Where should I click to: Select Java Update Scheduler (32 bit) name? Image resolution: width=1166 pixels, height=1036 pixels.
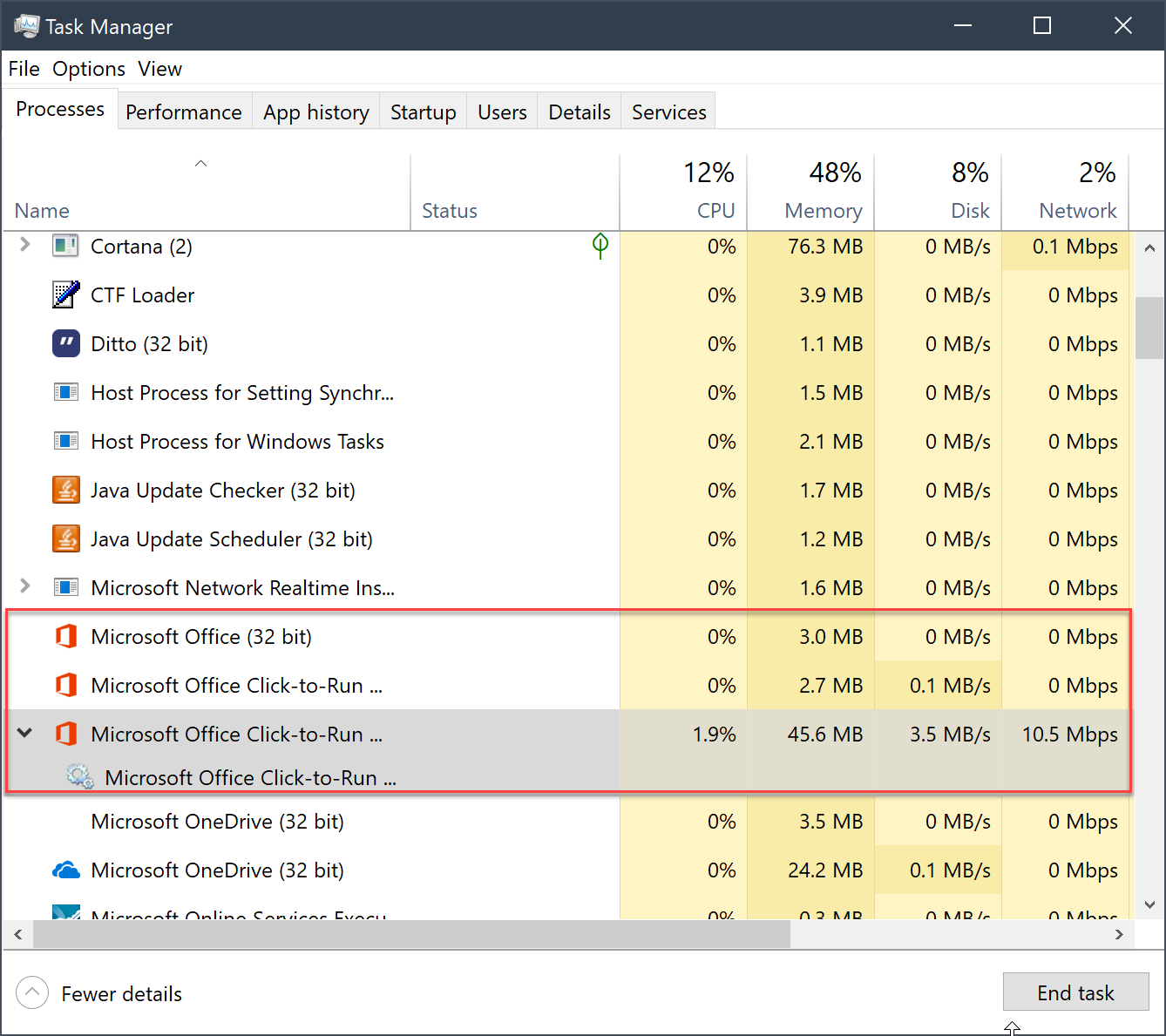[231, 539]
